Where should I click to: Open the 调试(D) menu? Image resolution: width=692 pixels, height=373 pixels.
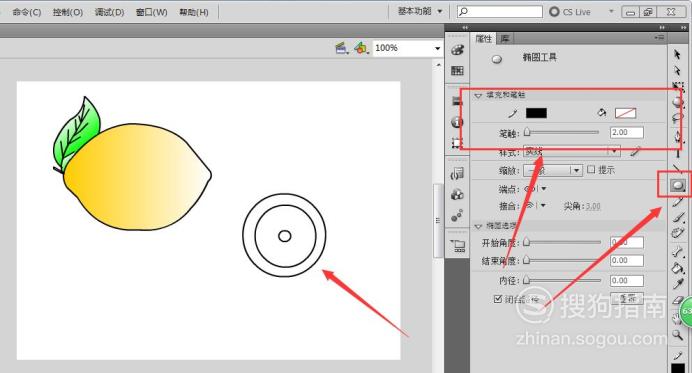point(109,12)
